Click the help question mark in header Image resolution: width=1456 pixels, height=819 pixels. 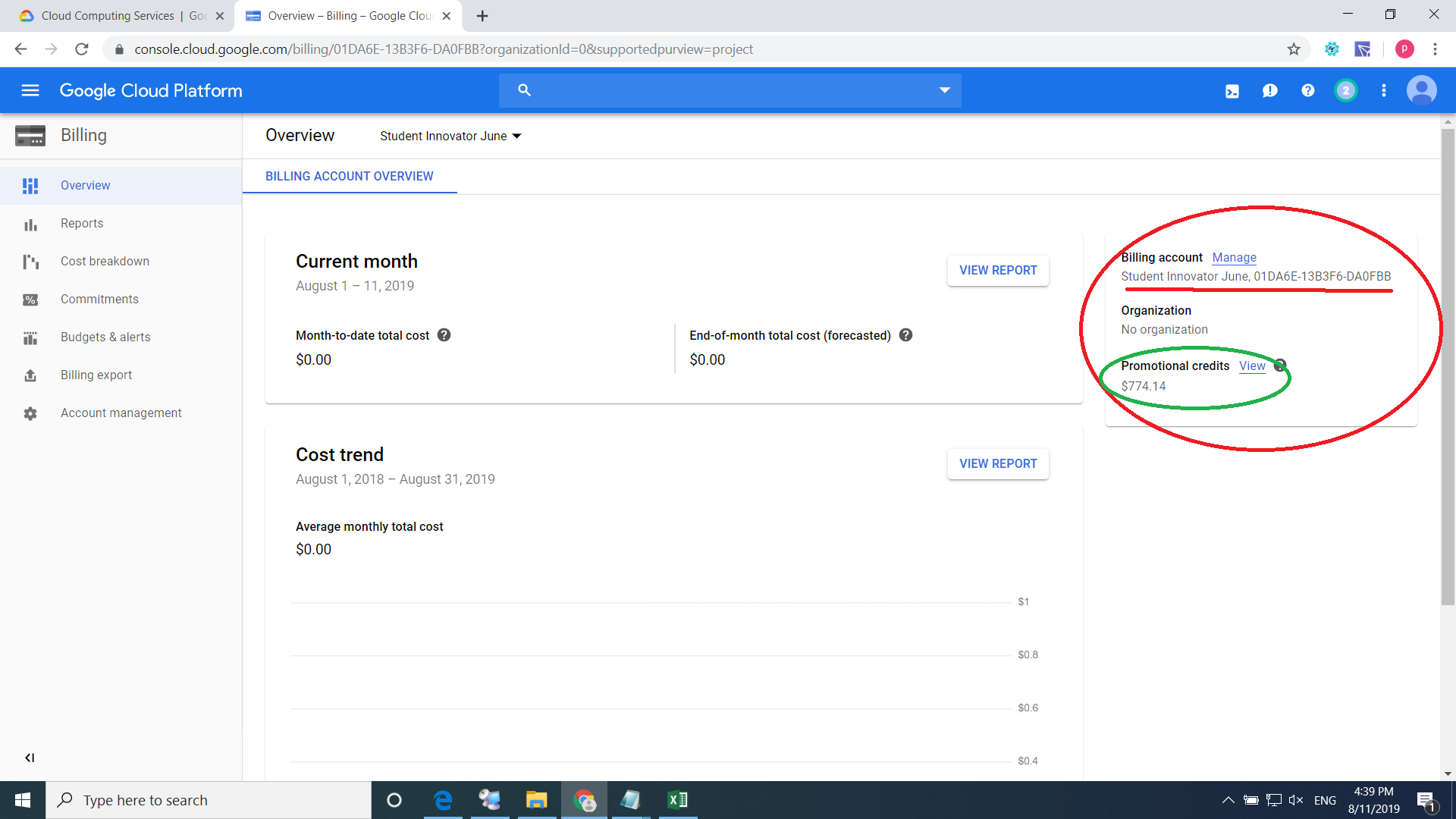[x=1307, y=91]
